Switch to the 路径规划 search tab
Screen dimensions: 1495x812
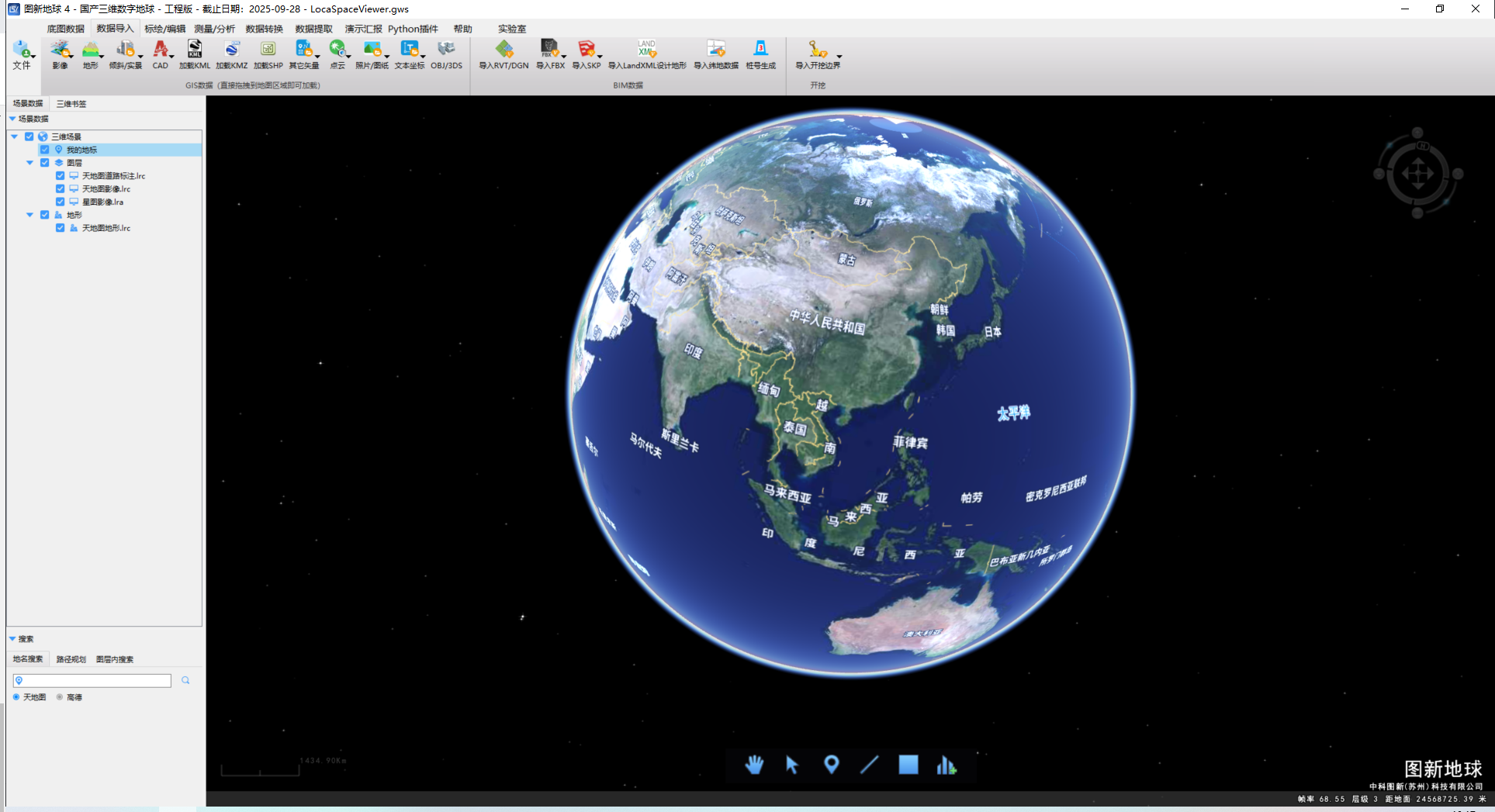point(71,659)
